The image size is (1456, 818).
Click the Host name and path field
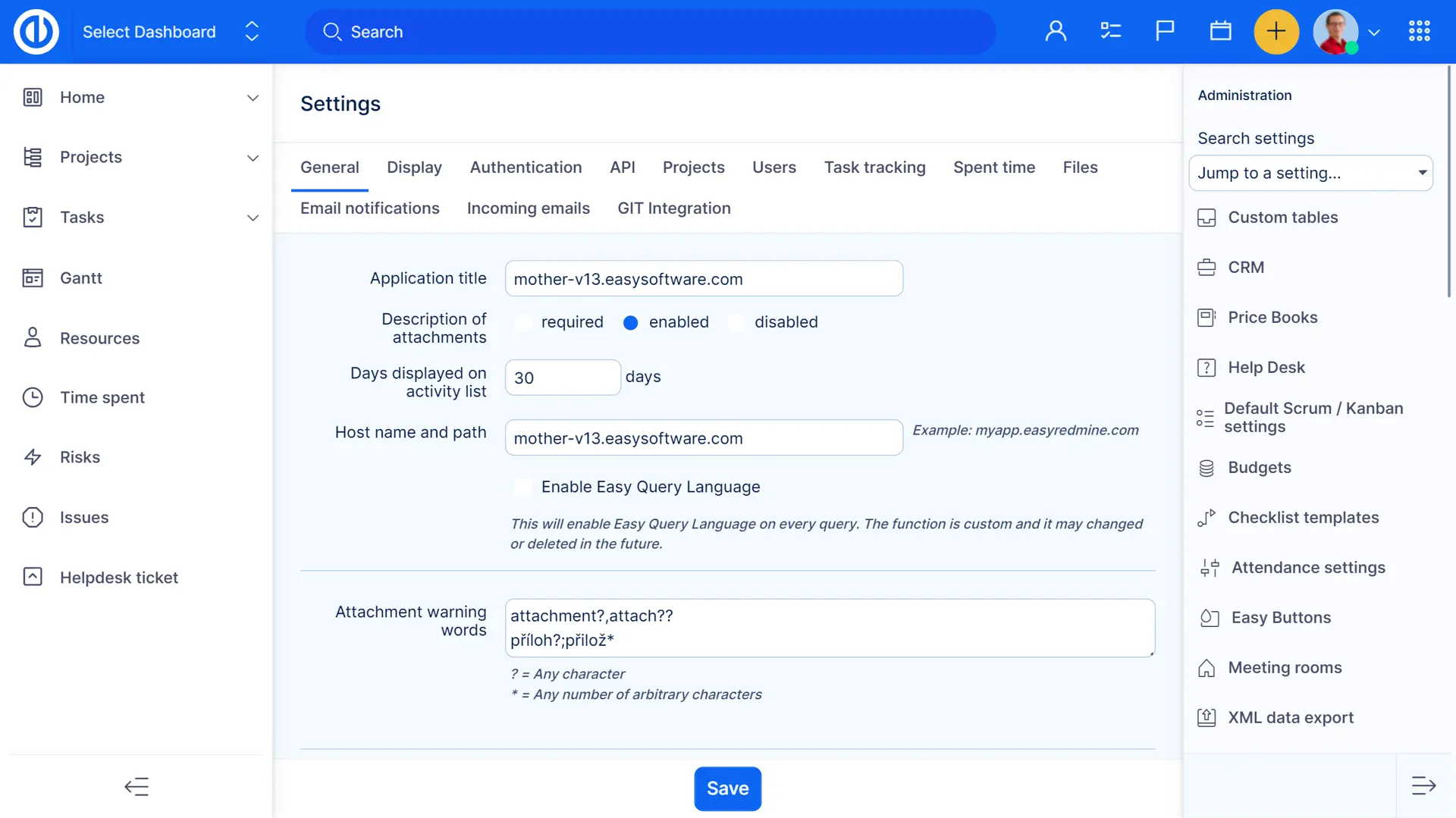(703, 438)
